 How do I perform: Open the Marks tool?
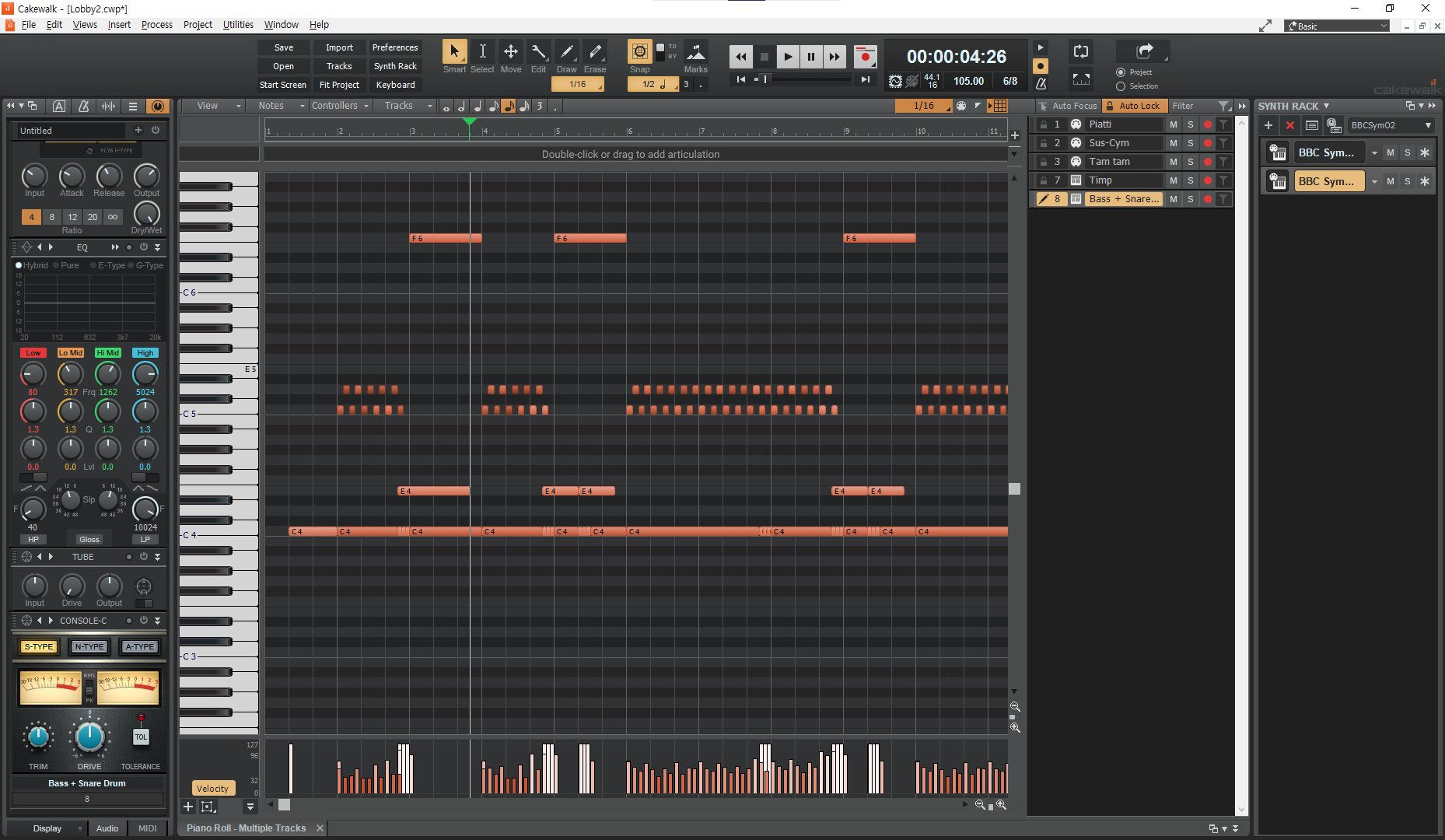coord(696,52)
